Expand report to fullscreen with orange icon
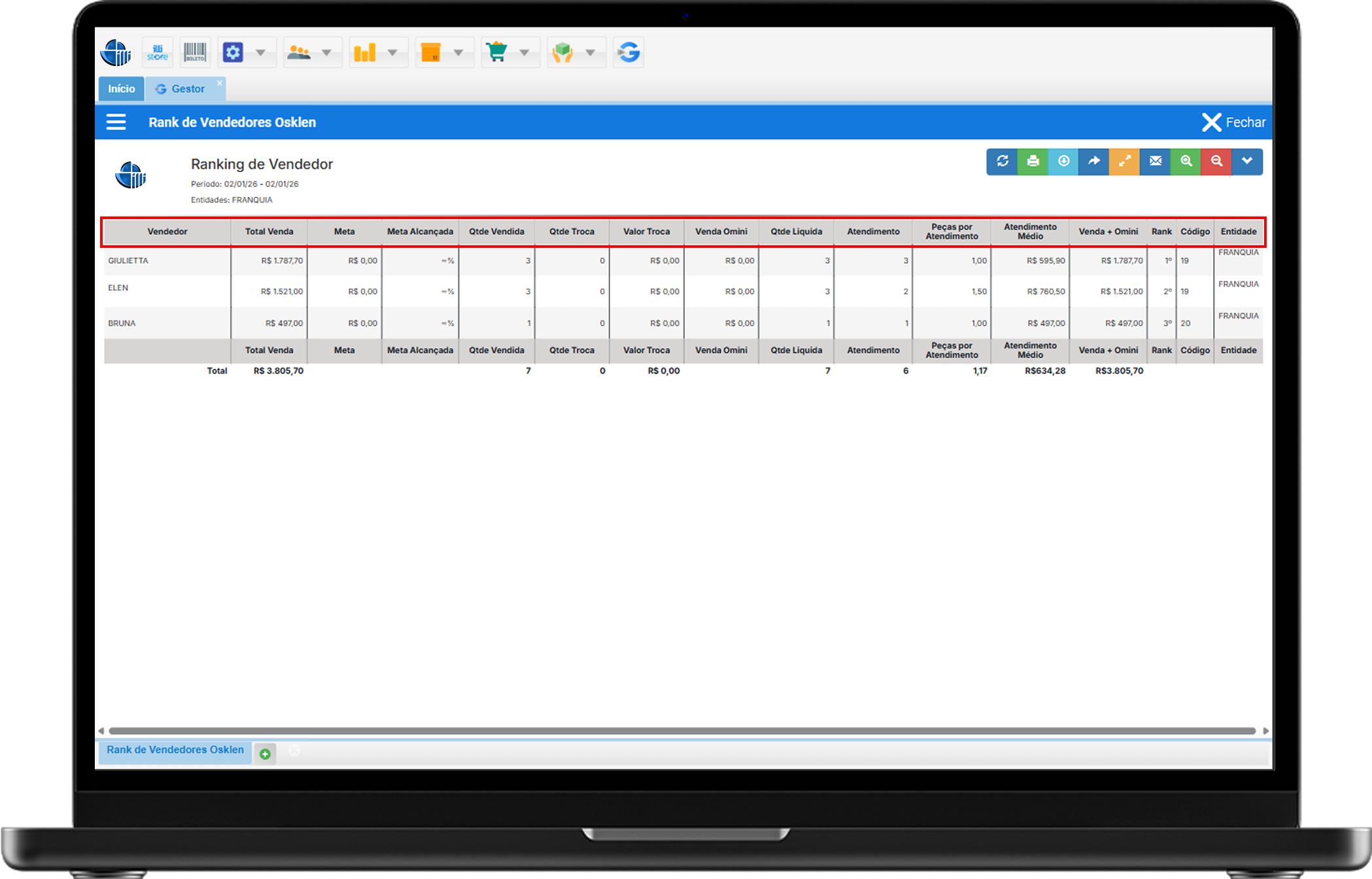The width and height of the screenshot is (1372, 879). pos(1124,161)
